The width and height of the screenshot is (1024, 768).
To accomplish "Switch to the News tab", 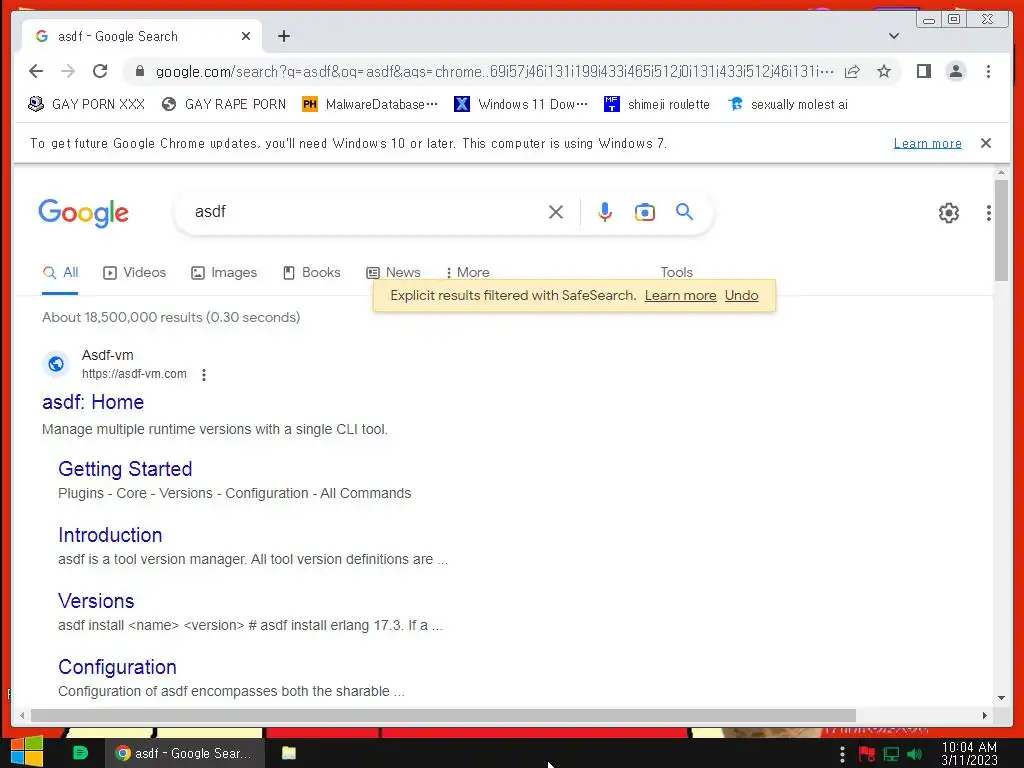I will [393, 272].
